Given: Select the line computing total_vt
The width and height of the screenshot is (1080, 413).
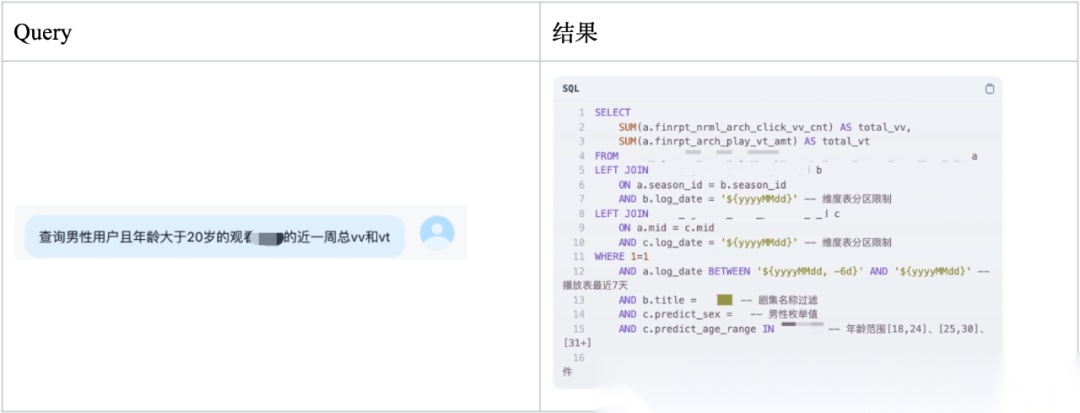Looking at the screenshot, I should pos(744,142).
